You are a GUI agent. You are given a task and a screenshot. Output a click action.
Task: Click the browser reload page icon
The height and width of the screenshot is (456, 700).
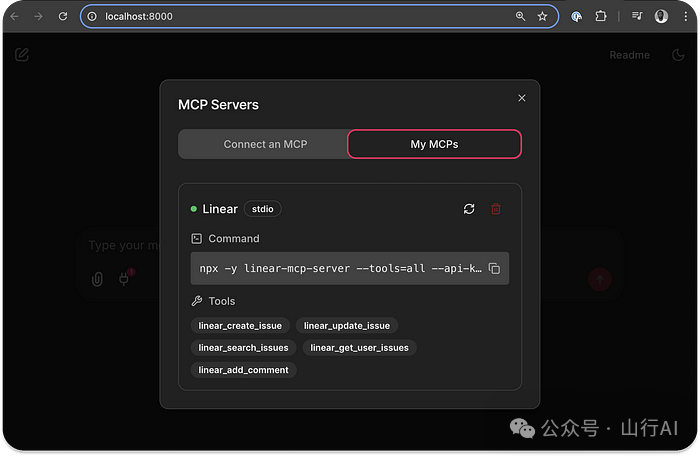pyautogui.click(x=63, y=16)
